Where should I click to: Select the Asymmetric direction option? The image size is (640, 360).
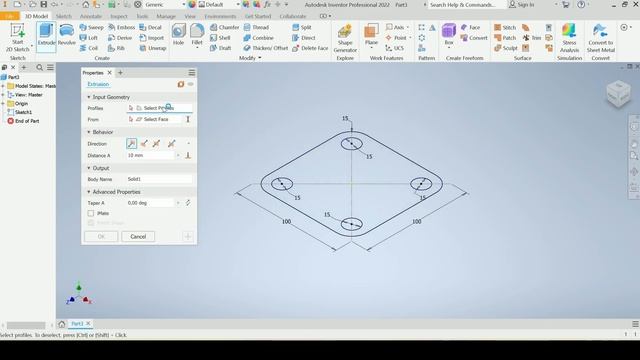[x=171, y=143]
